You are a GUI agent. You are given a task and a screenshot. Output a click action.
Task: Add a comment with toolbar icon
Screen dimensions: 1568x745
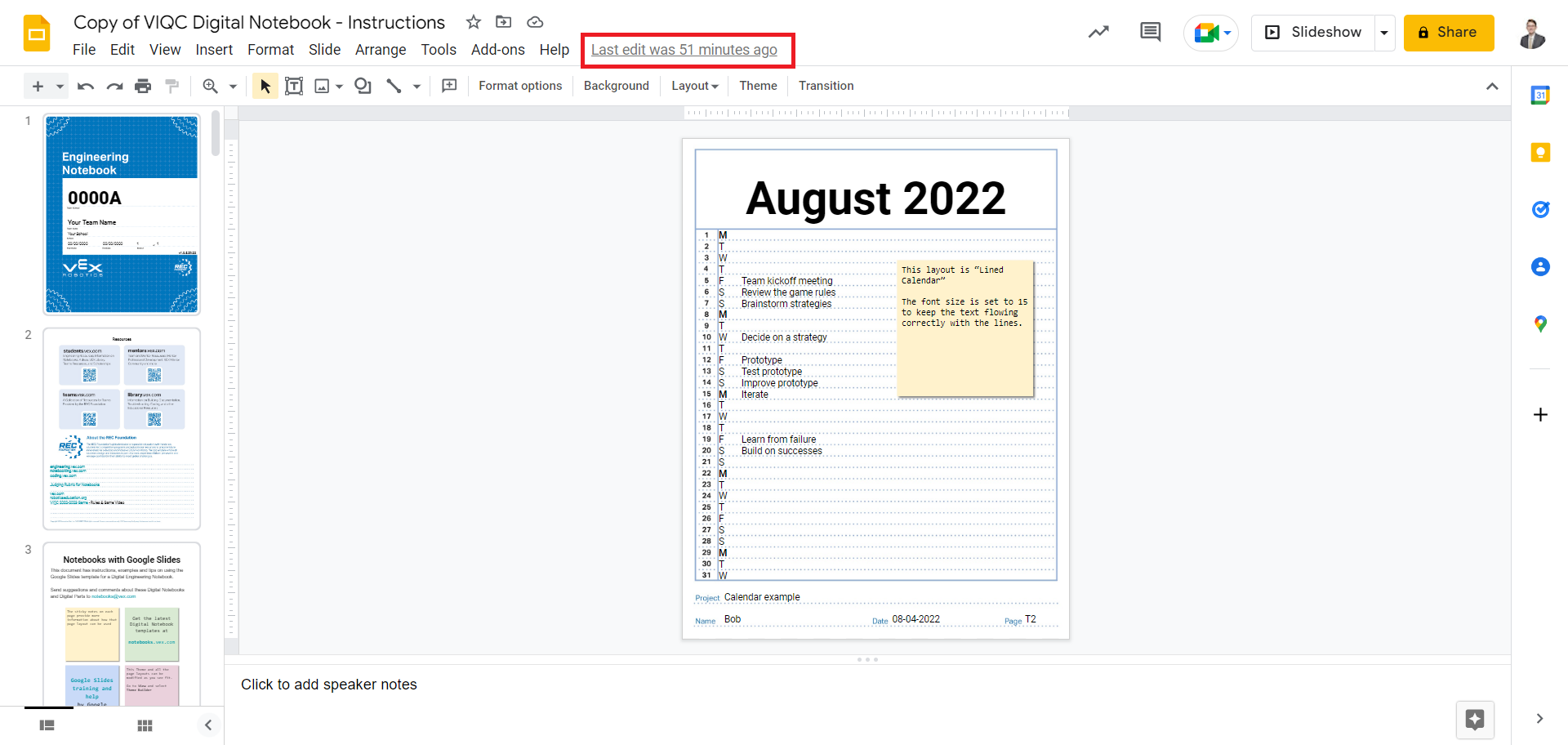tap(449, 86)
